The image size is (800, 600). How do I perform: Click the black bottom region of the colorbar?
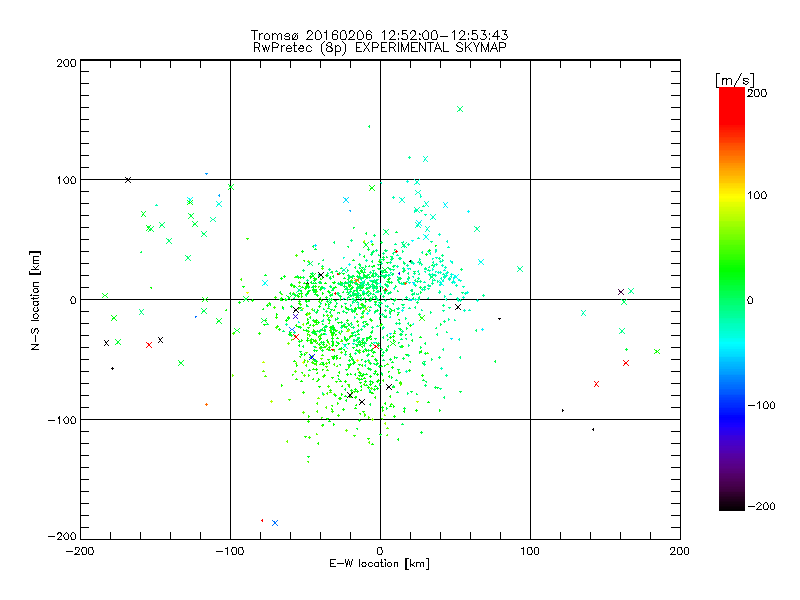(732, 503)
